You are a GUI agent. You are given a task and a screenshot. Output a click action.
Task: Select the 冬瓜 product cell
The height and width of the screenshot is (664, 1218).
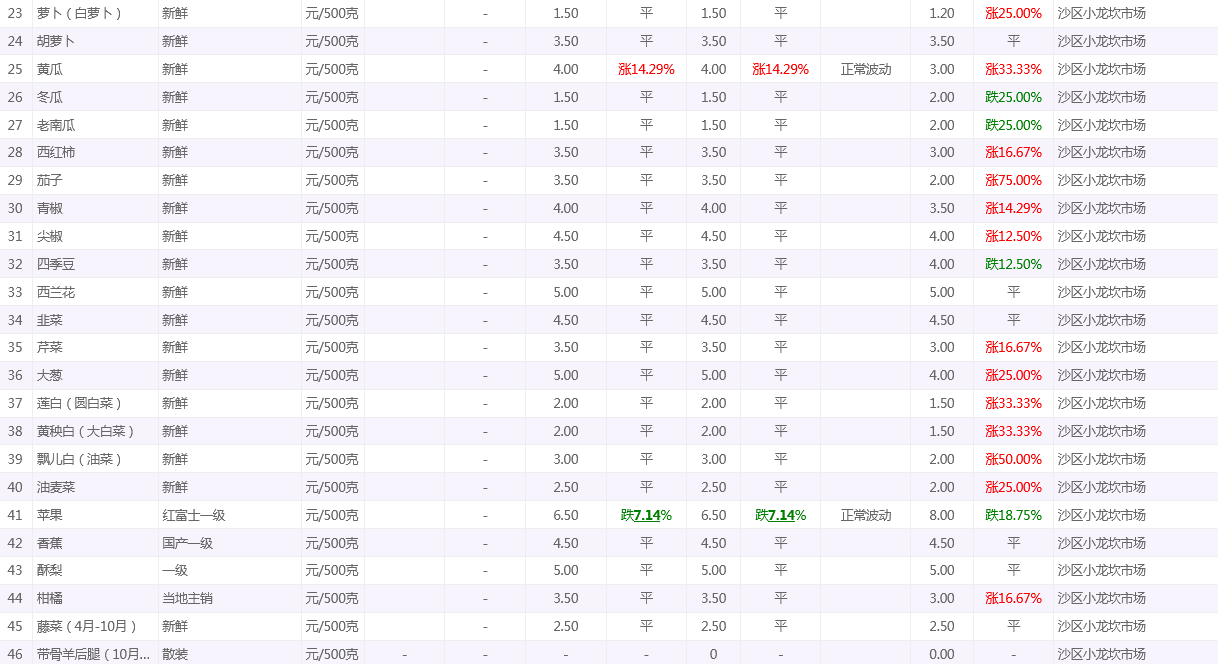(x=50, y=97)
